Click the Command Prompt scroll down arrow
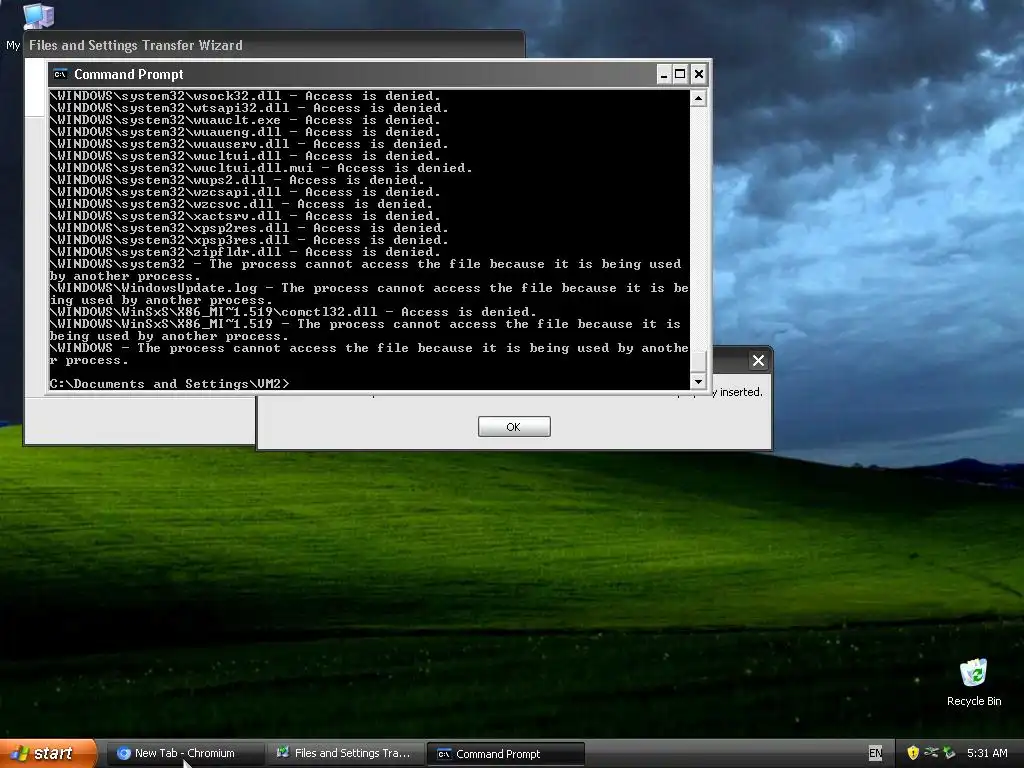Screen dimensions: 1024x768 tap(698, 381)
